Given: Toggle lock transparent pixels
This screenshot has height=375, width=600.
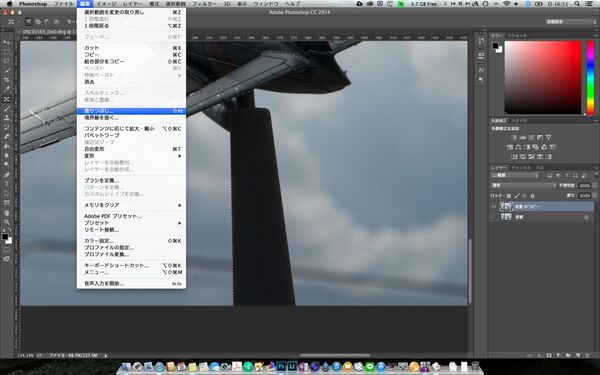Looking at the screenshot, I should pyautogui.click(x=509, y=196).
